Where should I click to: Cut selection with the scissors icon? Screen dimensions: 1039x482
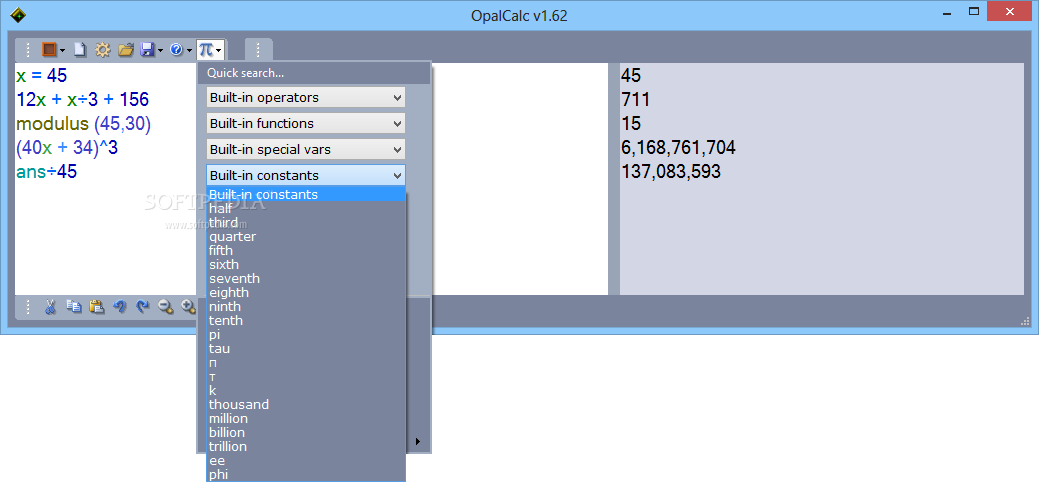pyautogui.click(x=50, y=306)
